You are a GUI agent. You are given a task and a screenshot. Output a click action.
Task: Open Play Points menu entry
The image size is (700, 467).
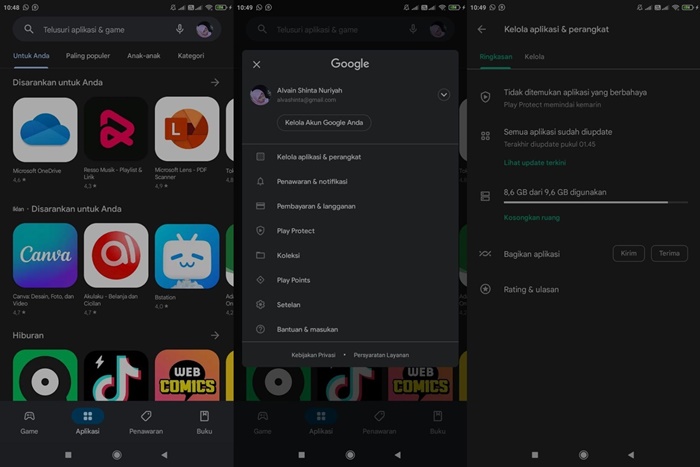pos(350,280)
